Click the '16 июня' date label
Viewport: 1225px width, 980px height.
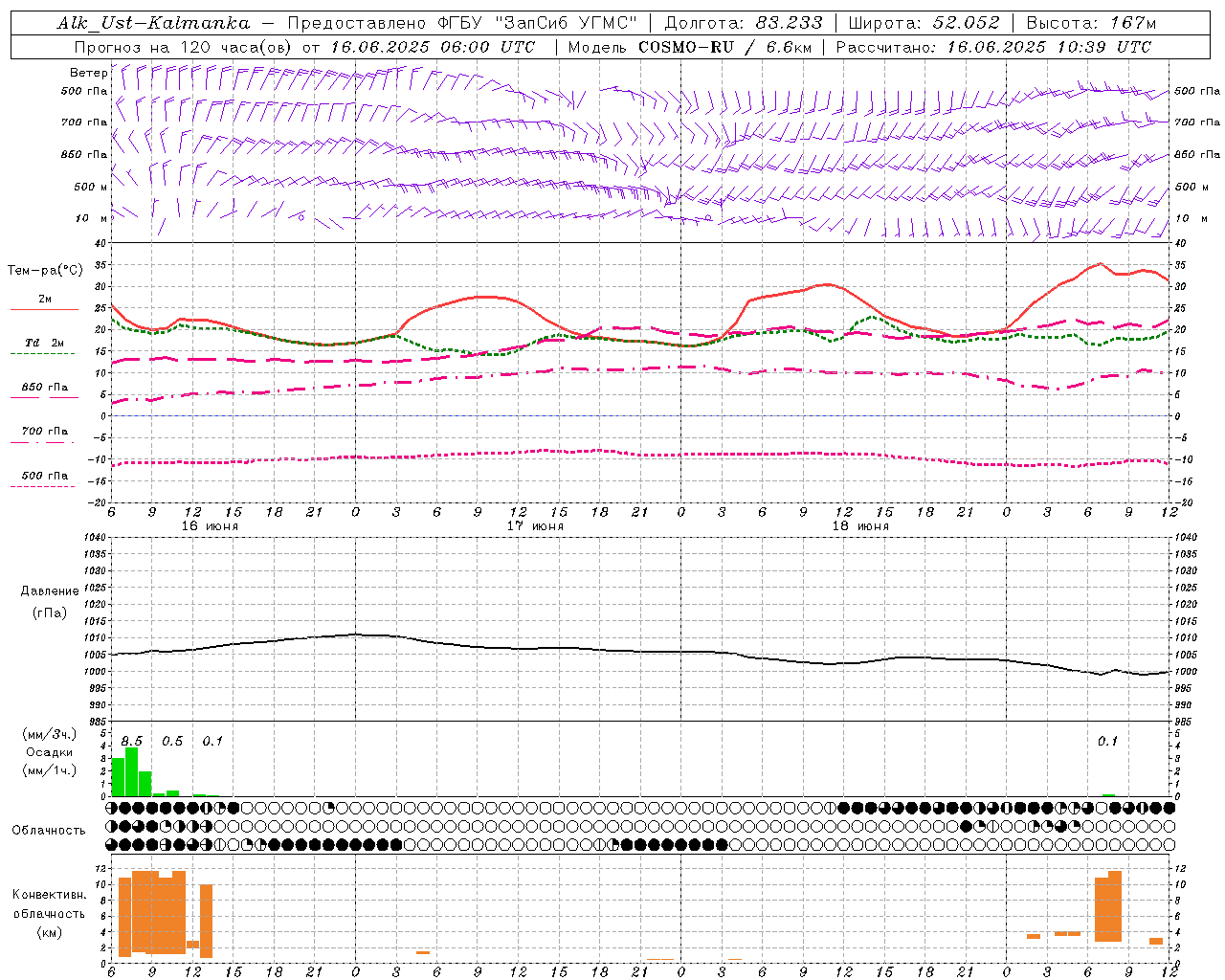point(210,526)
